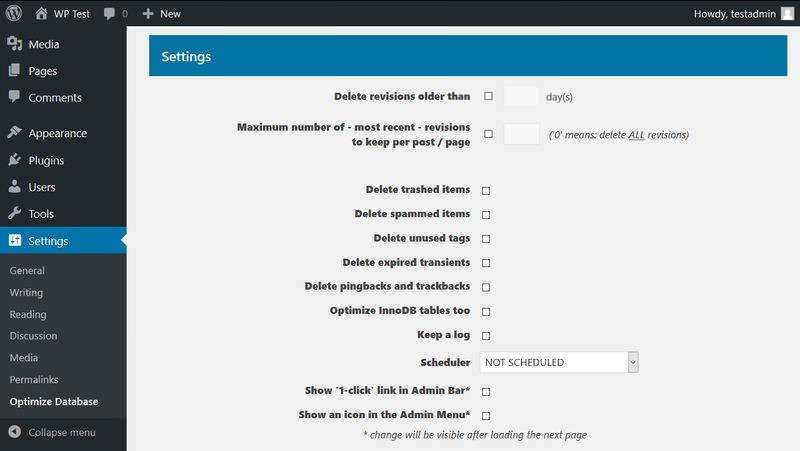Click the '0' means delete ALL revisions note
The width and height of the screenshot is (800, 451).
coord(618,135)
